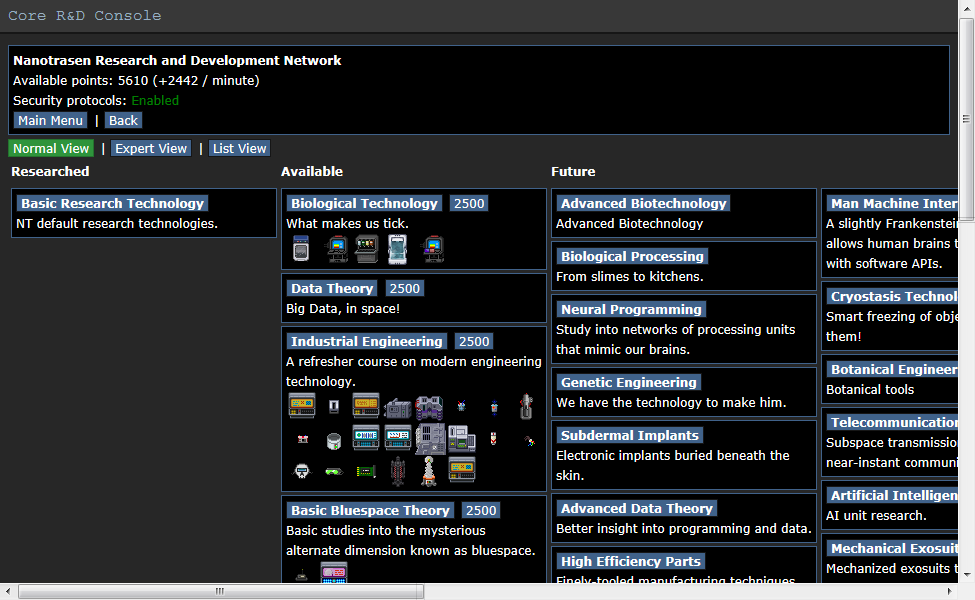The image size is (975, 600).
Task: Open the Main Menu
Action: [50, 121]
